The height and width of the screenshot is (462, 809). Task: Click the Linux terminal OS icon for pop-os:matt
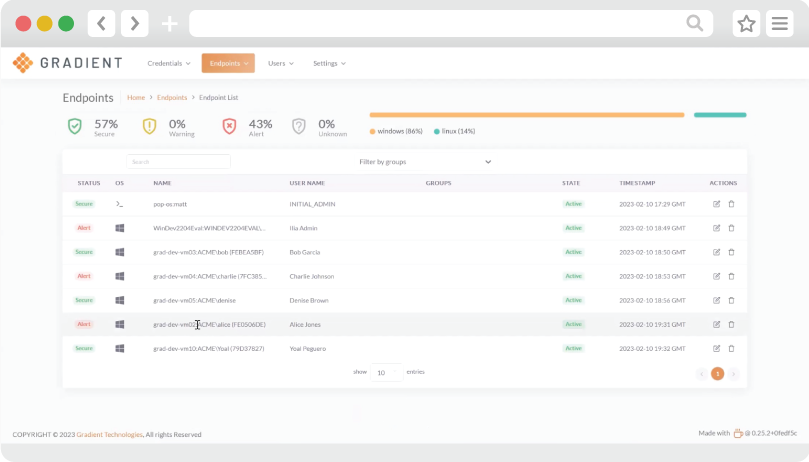pyautogui.click(x=119, y=204)
